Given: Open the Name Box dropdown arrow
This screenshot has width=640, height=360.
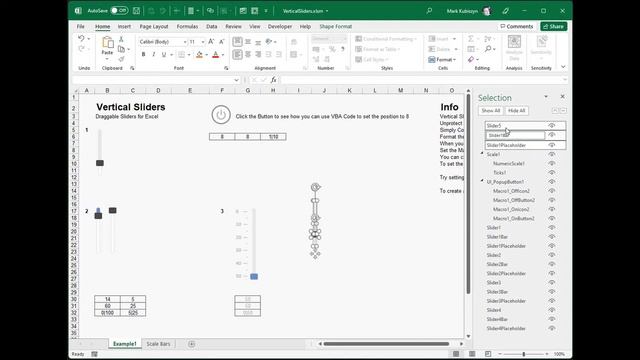Looking at the screenshot, I should (236, 80).
